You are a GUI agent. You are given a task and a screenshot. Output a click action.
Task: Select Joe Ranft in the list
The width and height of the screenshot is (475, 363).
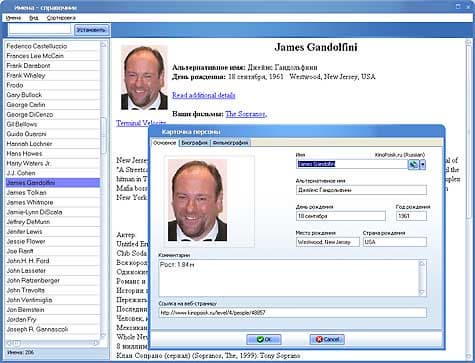[x=53, y=251]
